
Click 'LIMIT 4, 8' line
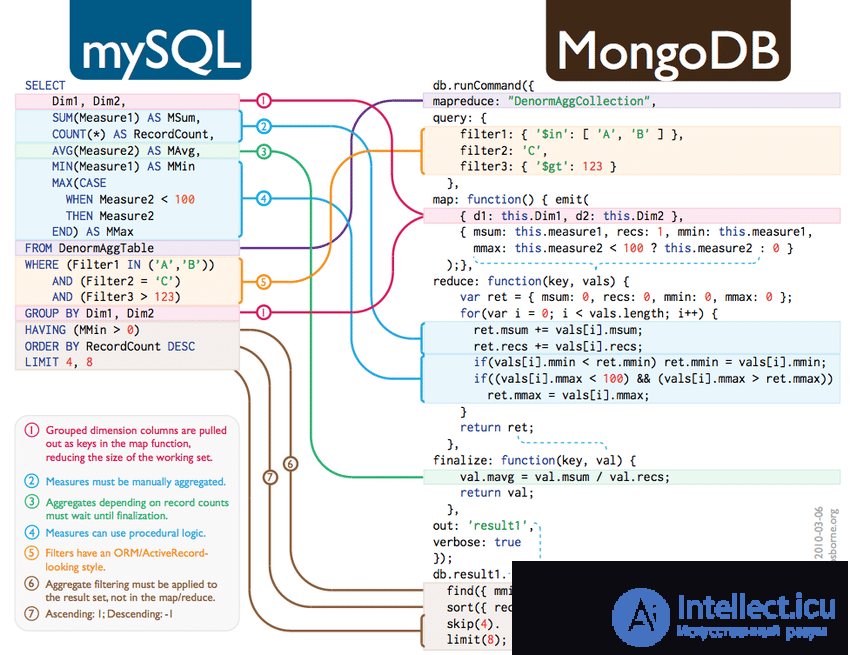coord(59,362)
